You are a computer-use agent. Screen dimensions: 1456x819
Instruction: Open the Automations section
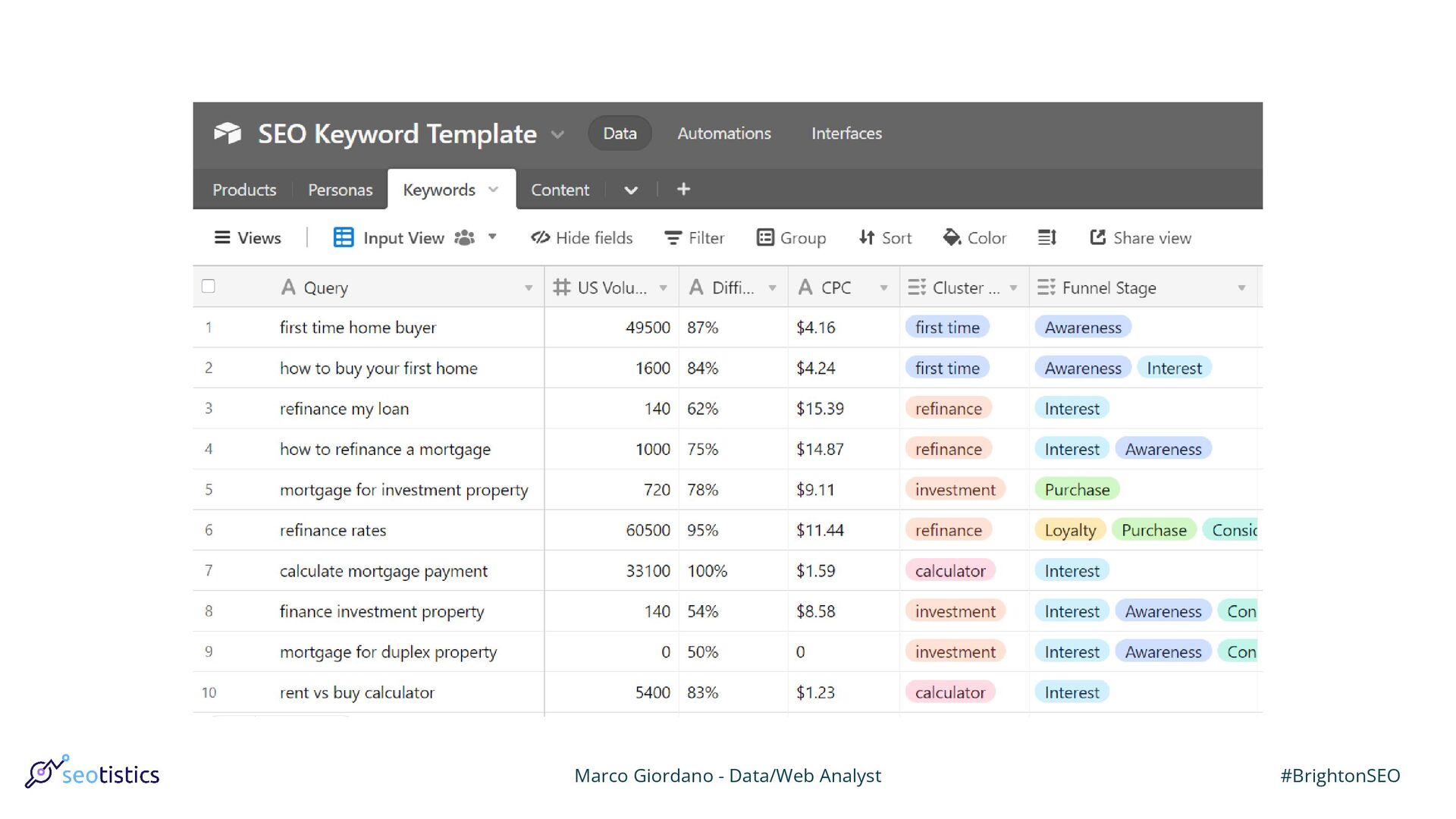click(x=723, y=133)
